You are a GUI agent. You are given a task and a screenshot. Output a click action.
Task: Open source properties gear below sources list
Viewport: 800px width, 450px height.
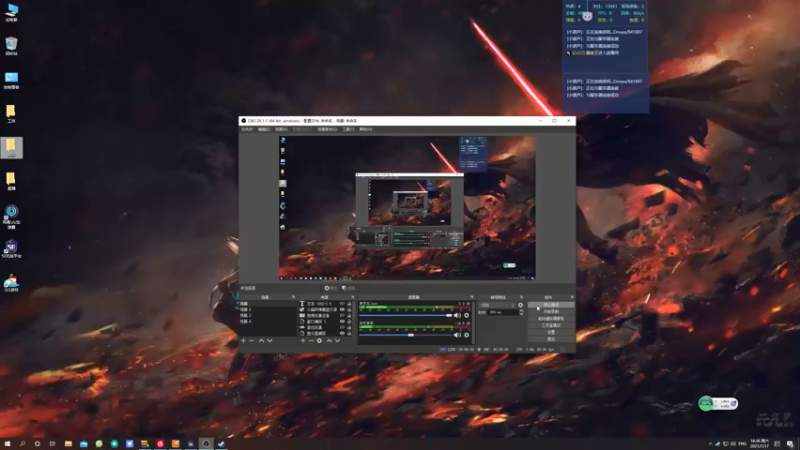[319, 341]
